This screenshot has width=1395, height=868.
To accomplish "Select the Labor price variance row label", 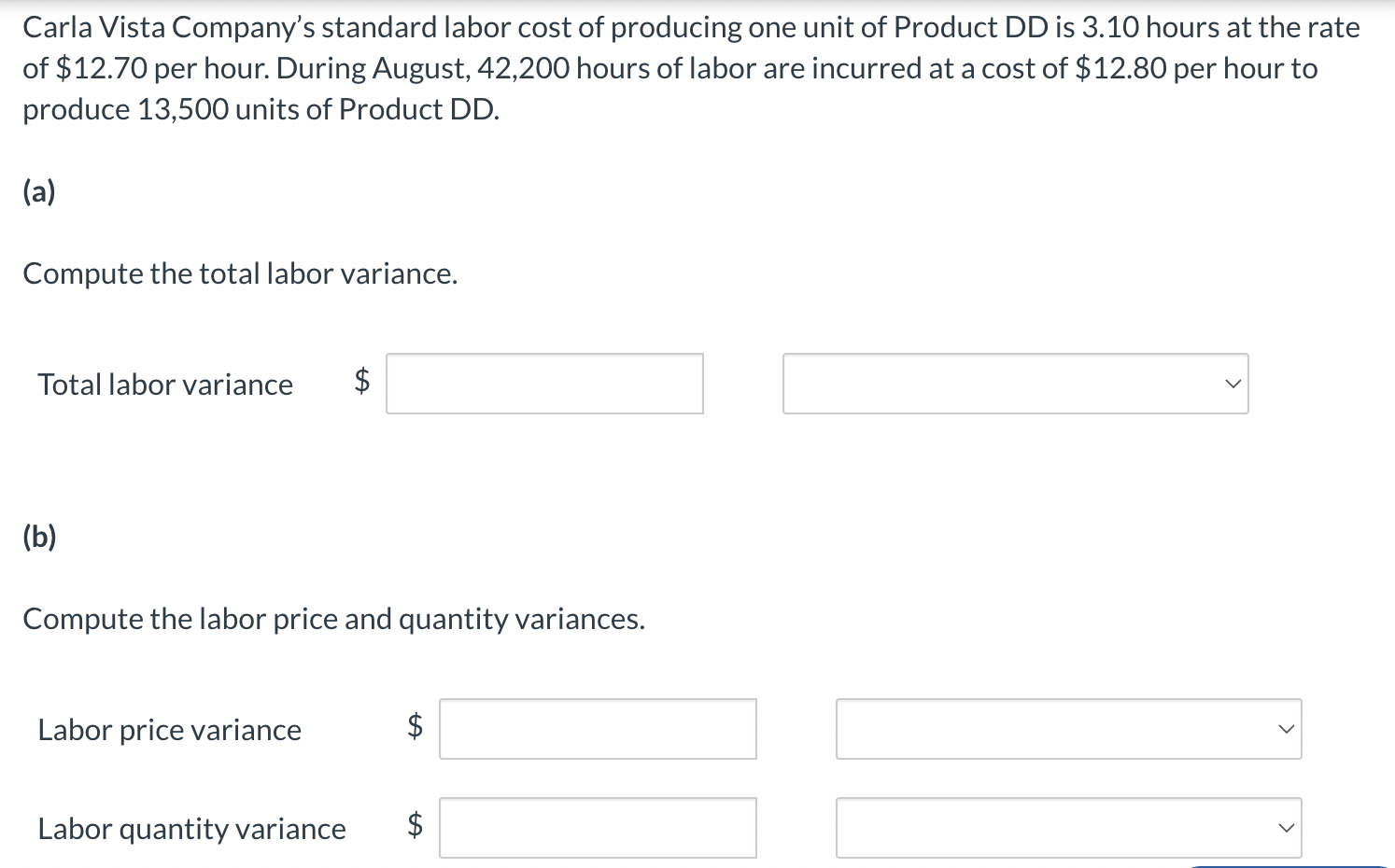I will (x=169, y=730).
